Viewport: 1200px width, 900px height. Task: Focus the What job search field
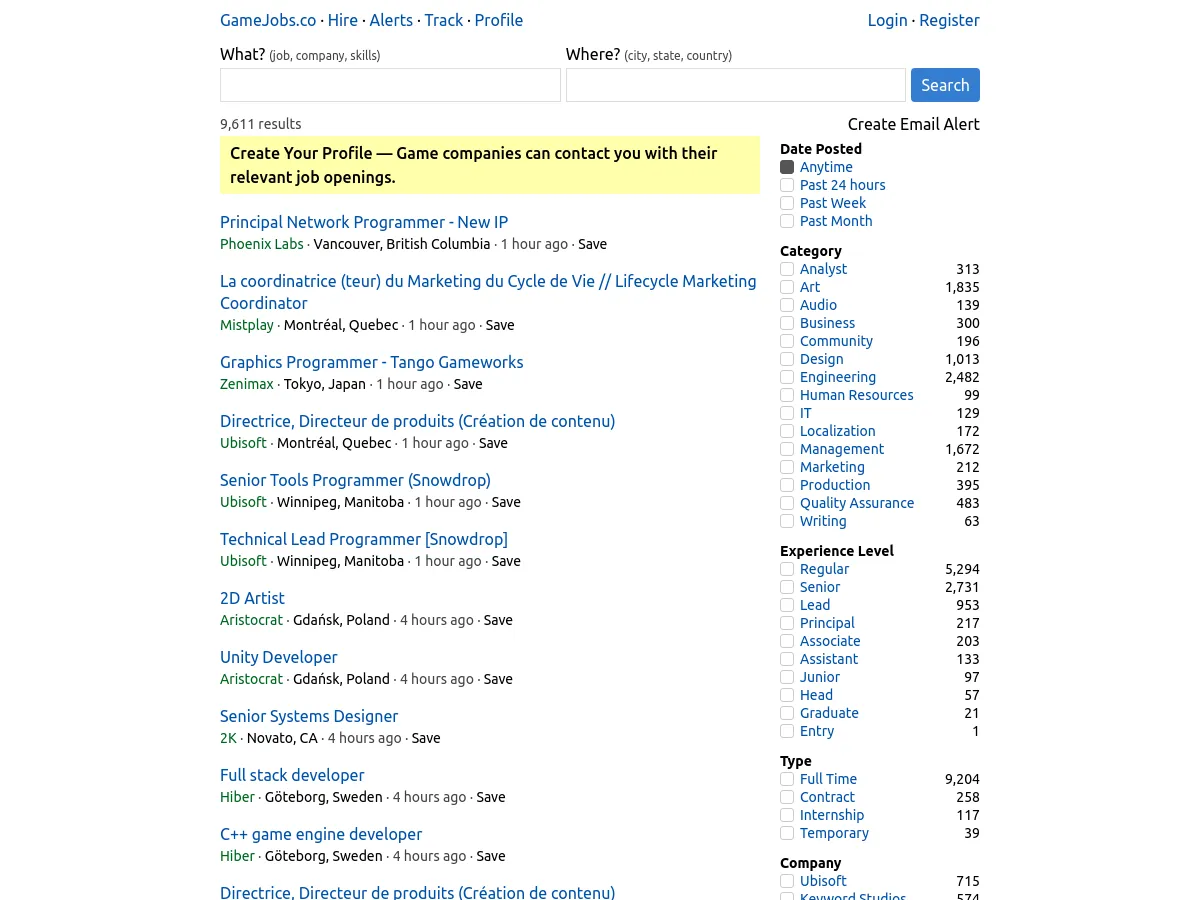tap(390, 85)
